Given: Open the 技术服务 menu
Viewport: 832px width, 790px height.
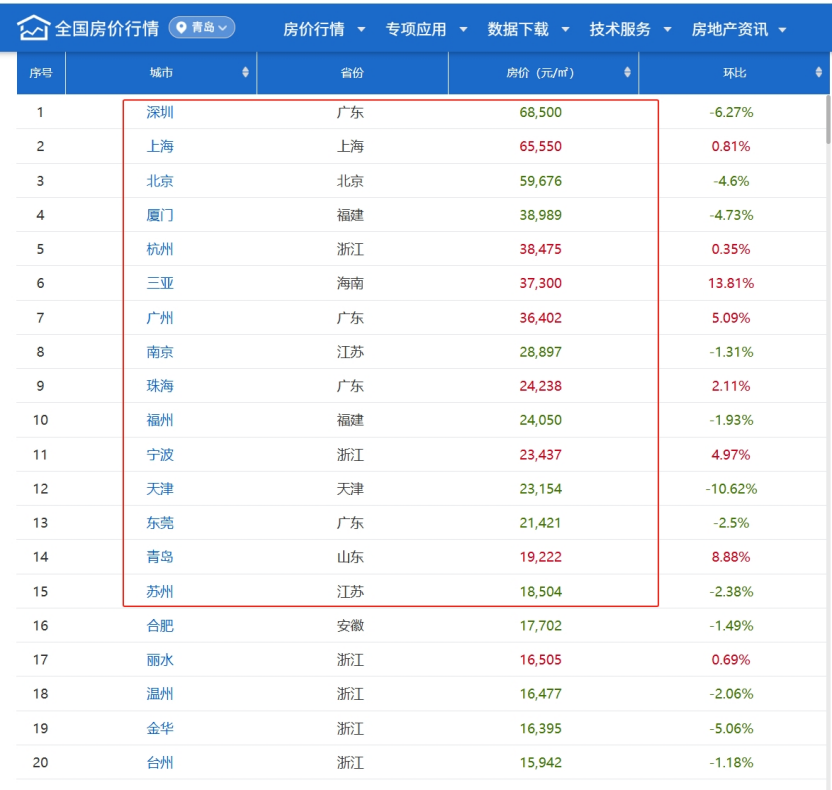Looking at the screenshot, I should pos(620,29).
